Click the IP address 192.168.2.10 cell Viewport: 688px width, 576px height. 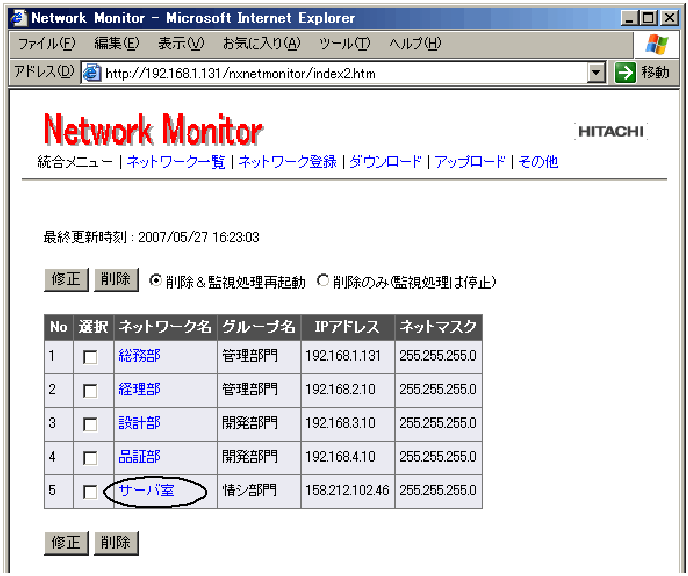coord(348,390)
